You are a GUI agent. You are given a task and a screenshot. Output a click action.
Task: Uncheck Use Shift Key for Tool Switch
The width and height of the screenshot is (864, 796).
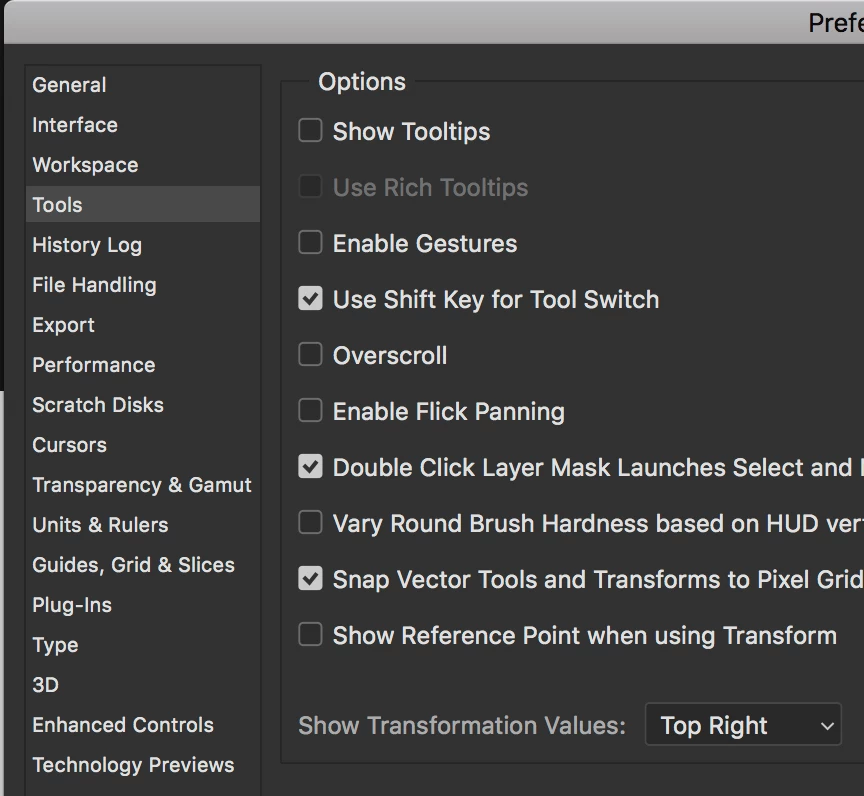[311, 299]
